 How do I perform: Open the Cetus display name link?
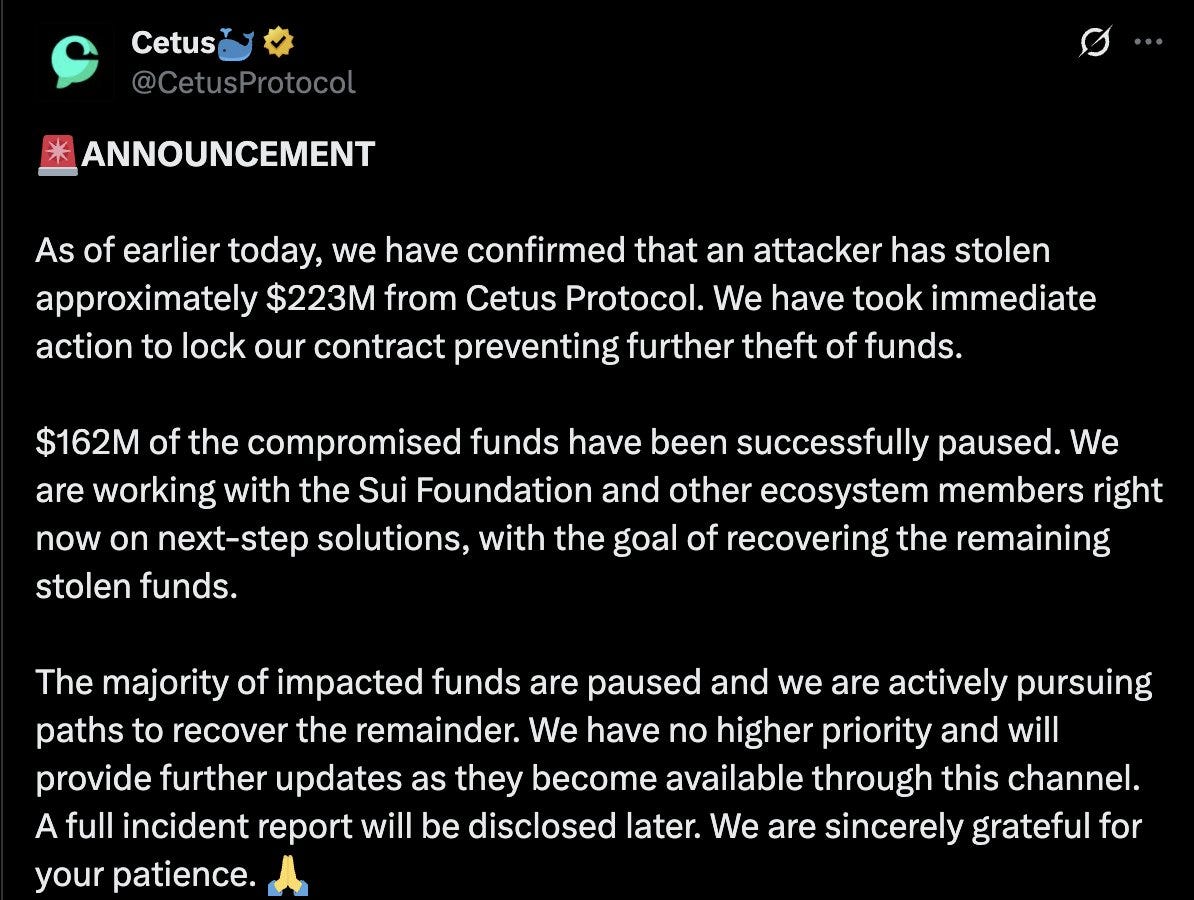[173, 43]
